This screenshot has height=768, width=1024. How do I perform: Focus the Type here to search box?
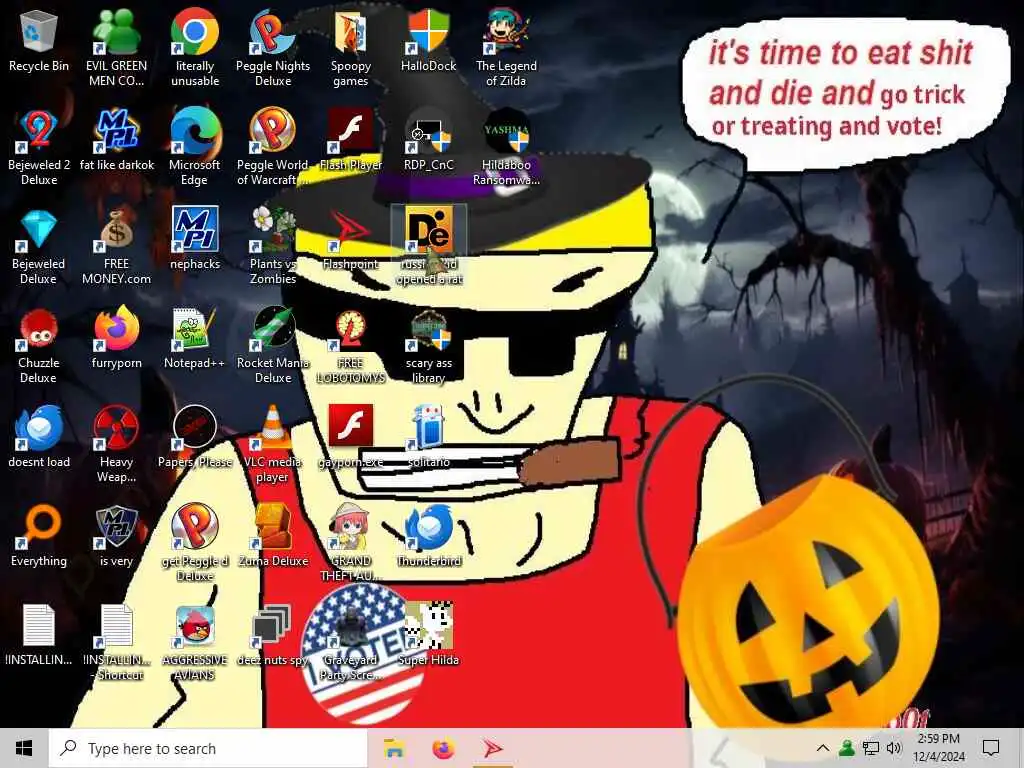tap(208, 748)
